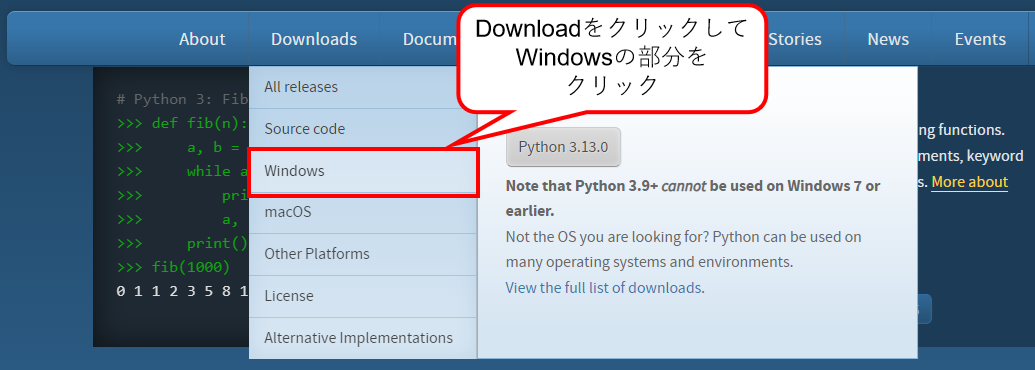
Task: Click the 'Not the OS you are looking for?' text
Action: (x=606, y=236)
